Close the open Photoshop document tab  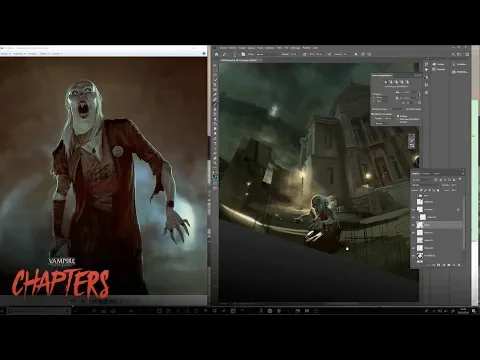point(261,60)
